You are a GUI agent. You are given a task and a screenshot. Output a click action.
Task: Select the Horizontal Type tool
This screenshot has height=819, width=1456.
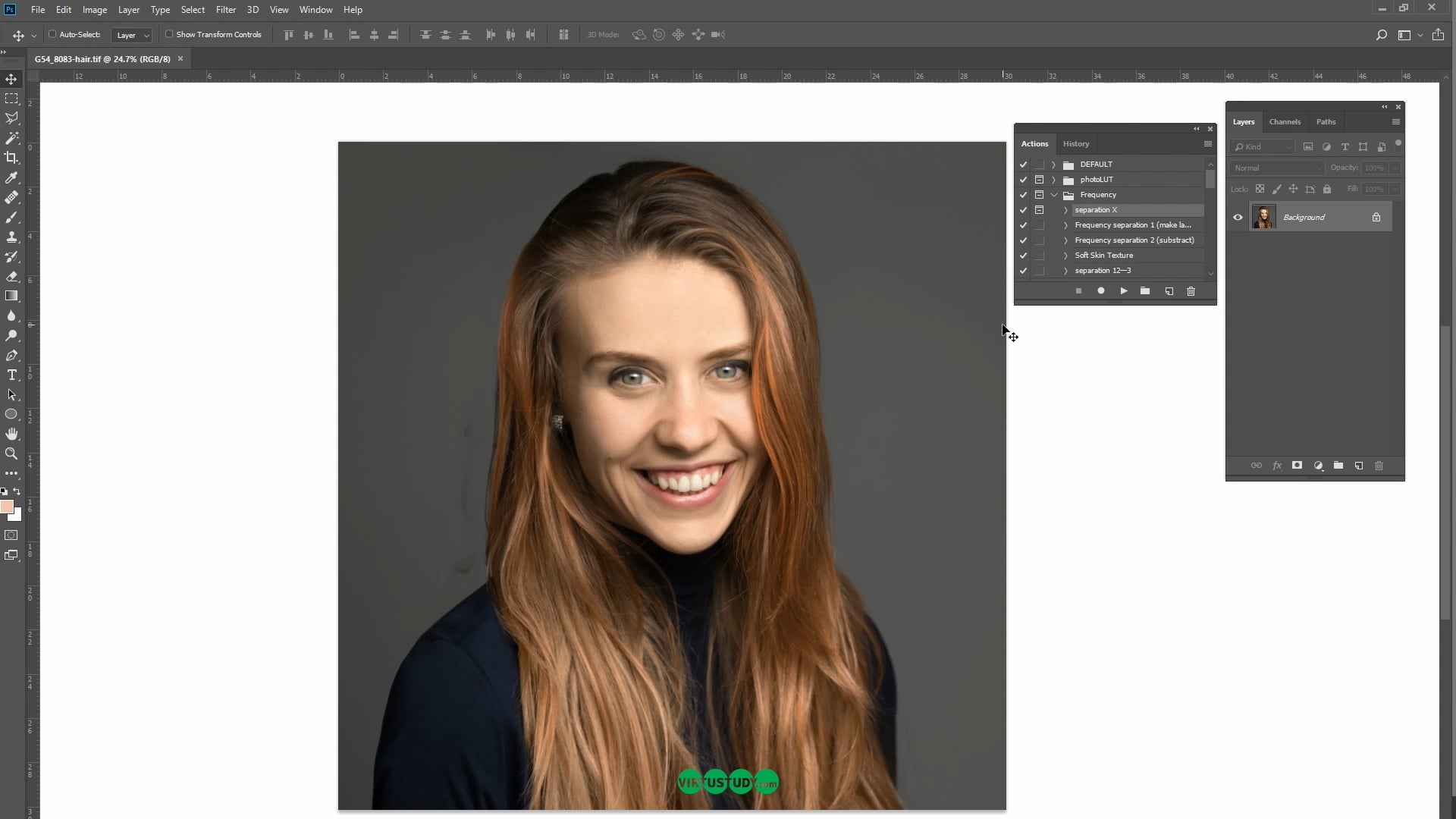click(11, 375)
